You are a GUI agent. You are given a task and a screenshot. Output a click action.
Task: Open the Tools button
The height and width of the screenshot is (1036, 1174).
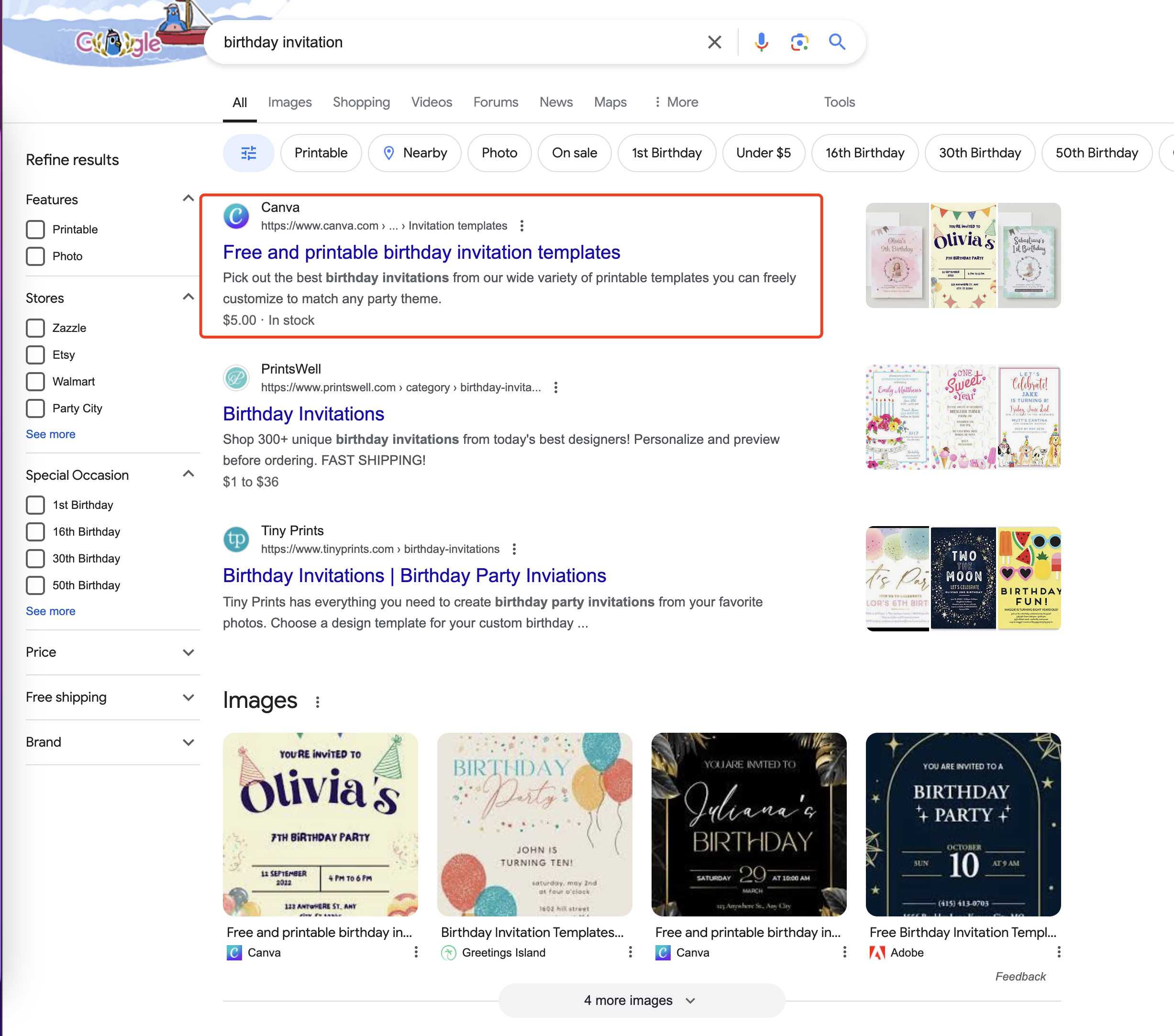(839, 102)
